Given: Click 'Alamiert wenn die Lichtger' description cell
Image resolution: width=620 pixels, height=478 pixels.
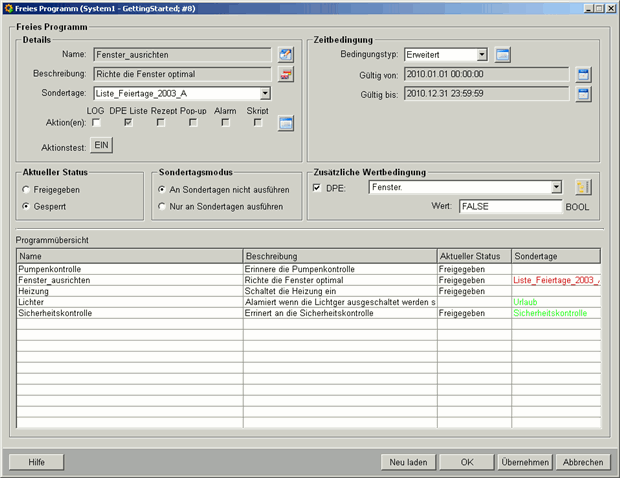Looking at the screenshot, I should click(x=340, y=302).
